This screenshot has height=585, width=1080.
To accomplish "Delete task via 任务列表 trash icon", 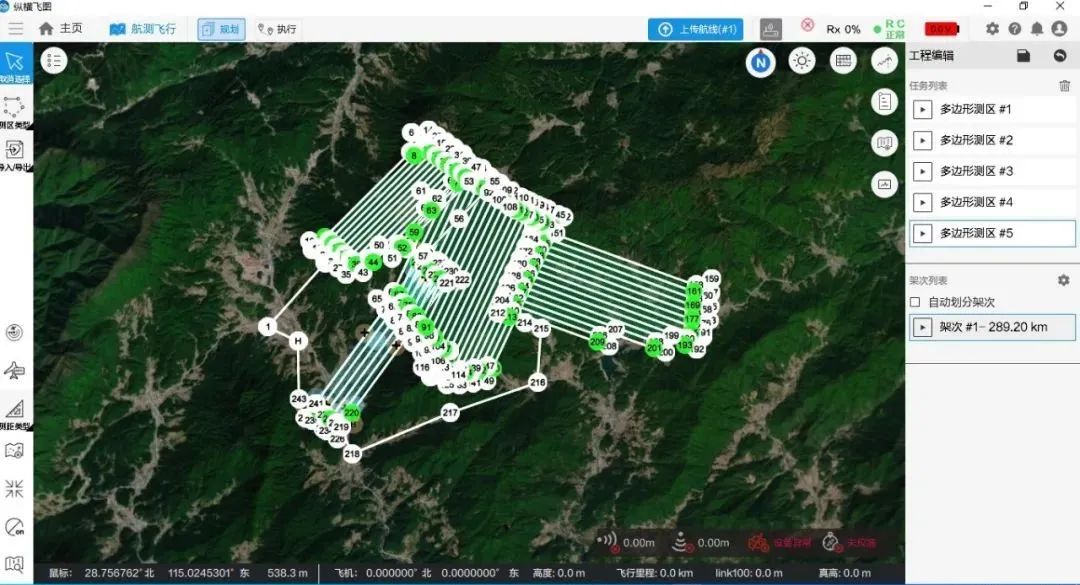I will click(1064, 85).
